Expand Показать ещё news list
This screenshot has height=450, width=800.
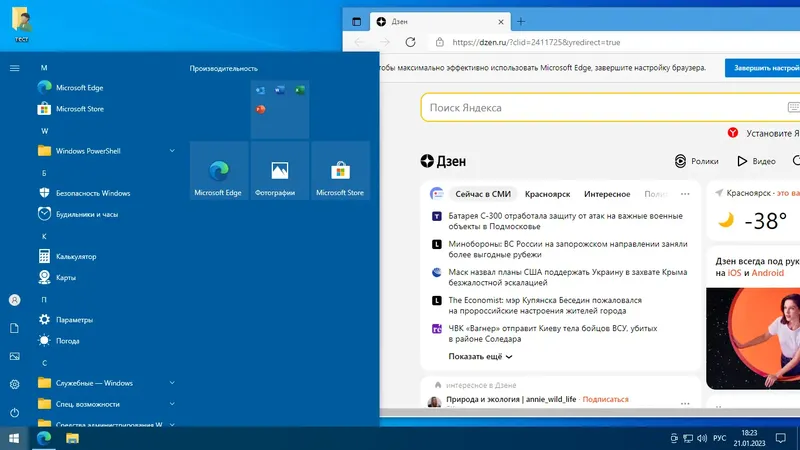click(480, 357)
